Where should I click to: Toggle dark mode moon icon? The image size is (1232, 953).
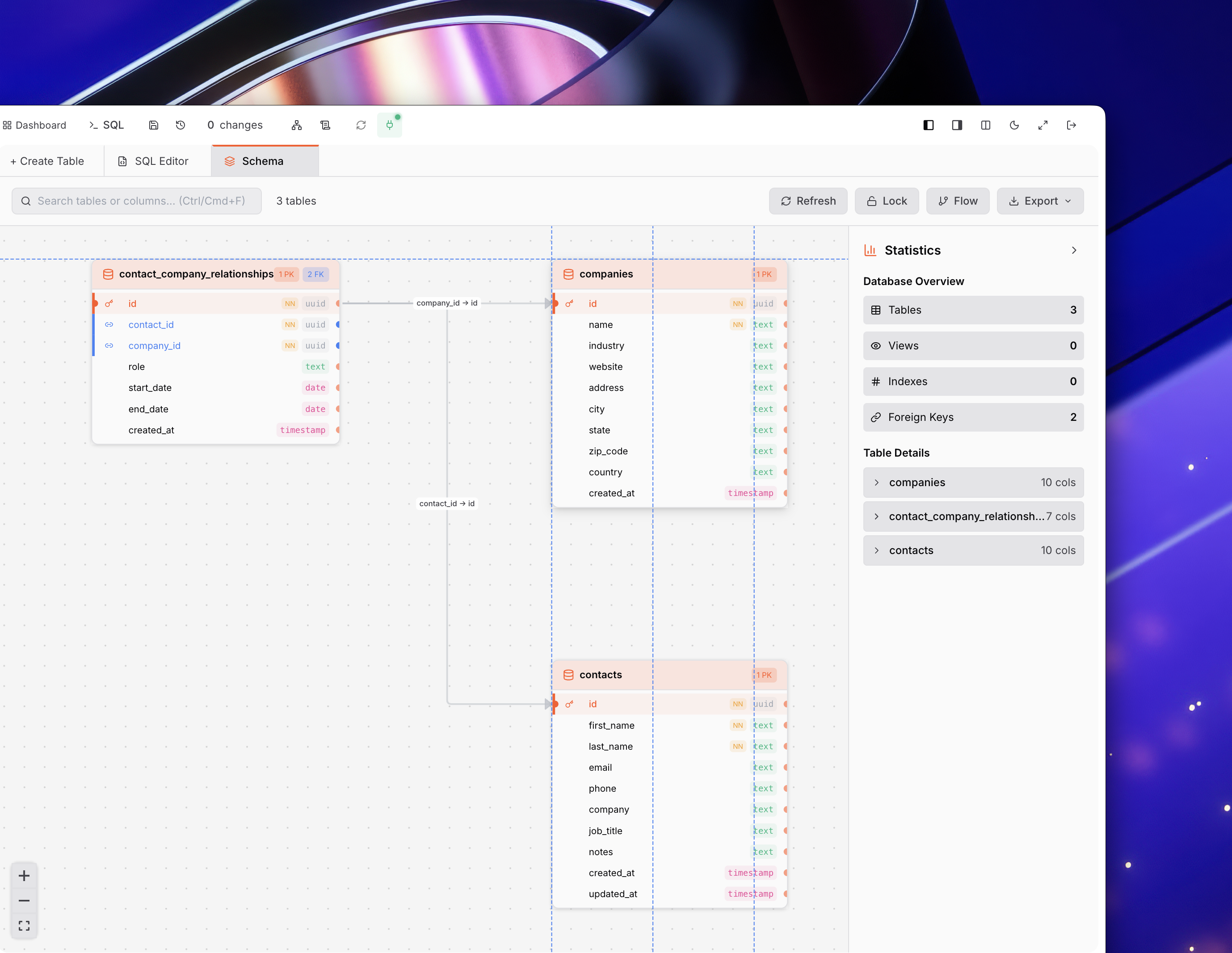pyautogui.click(x=1014, y=125)
